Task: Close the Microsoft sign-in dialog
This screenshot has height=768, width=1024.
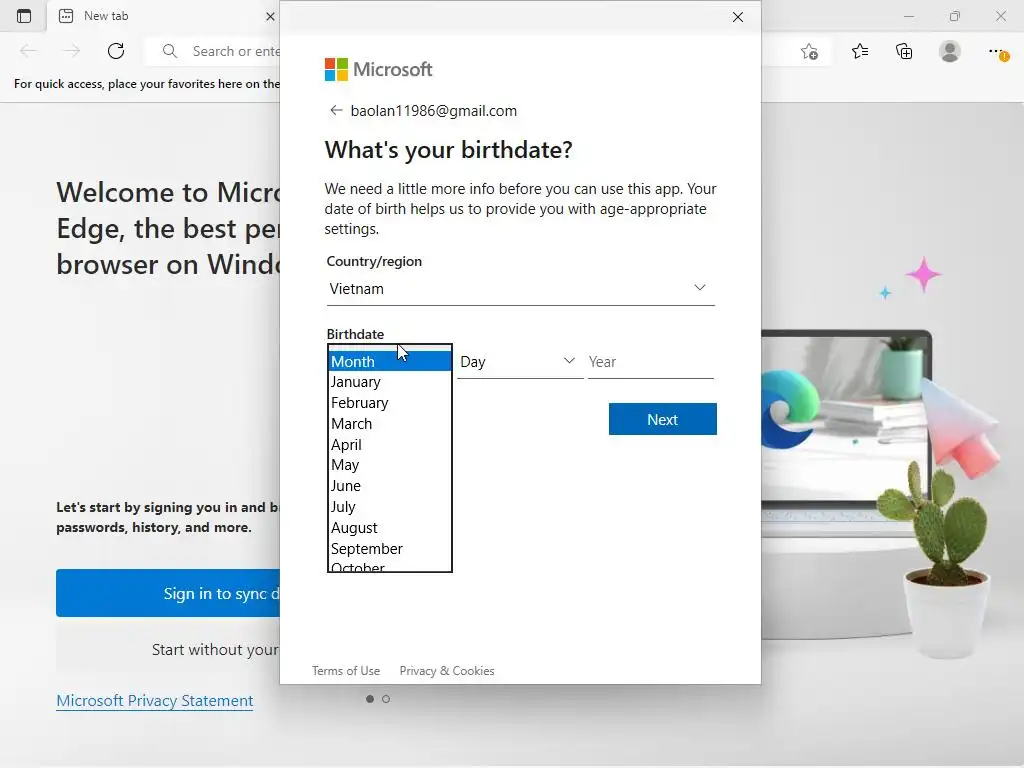Action: pos(737,17)
